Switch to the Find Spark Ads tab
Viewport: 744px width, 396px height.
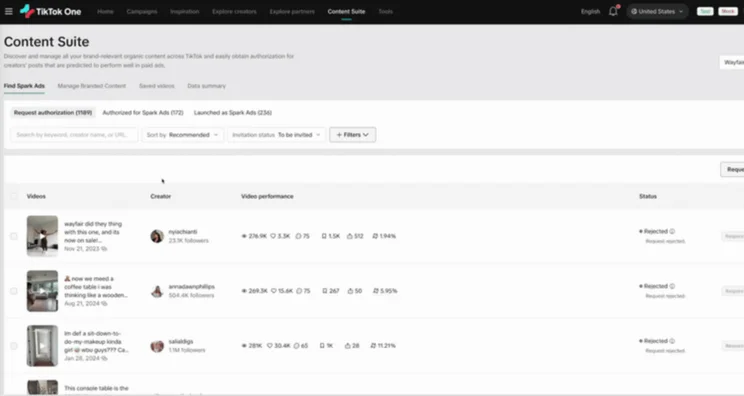(24, 86)
